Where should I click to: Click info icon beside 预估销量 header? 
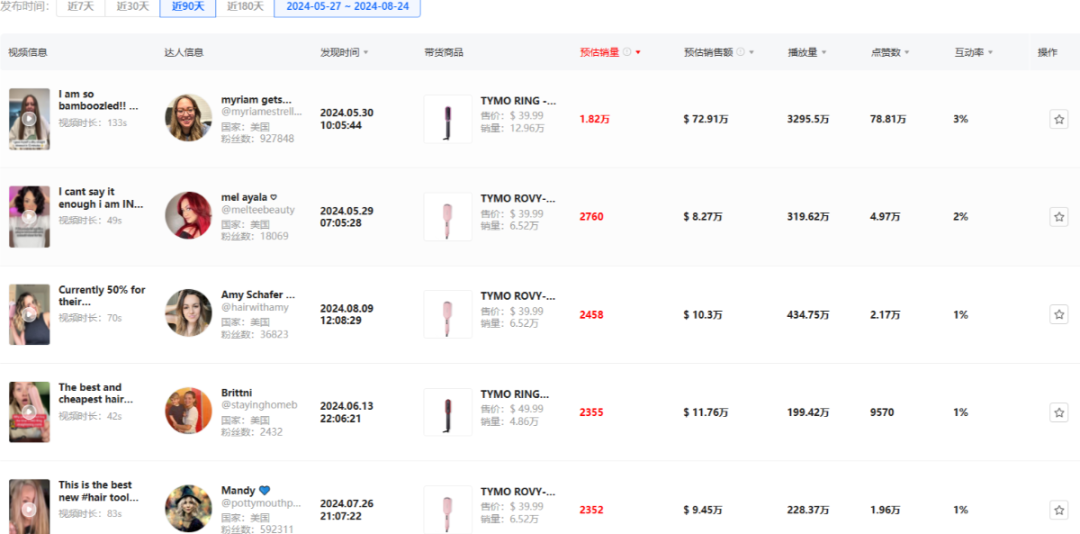click(x=627, y=52)
